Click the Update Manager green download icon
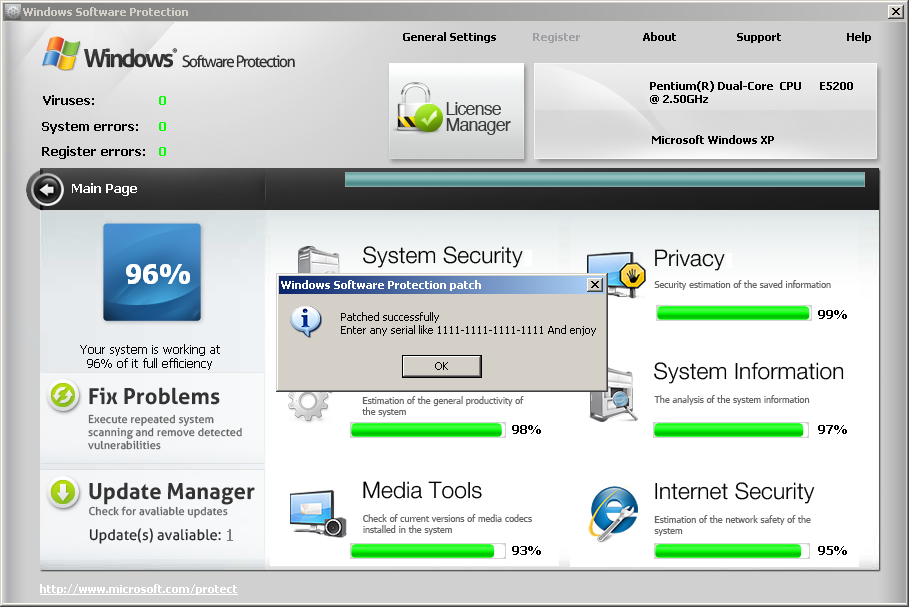Viewport: 909px width, 607px height. 63,493
